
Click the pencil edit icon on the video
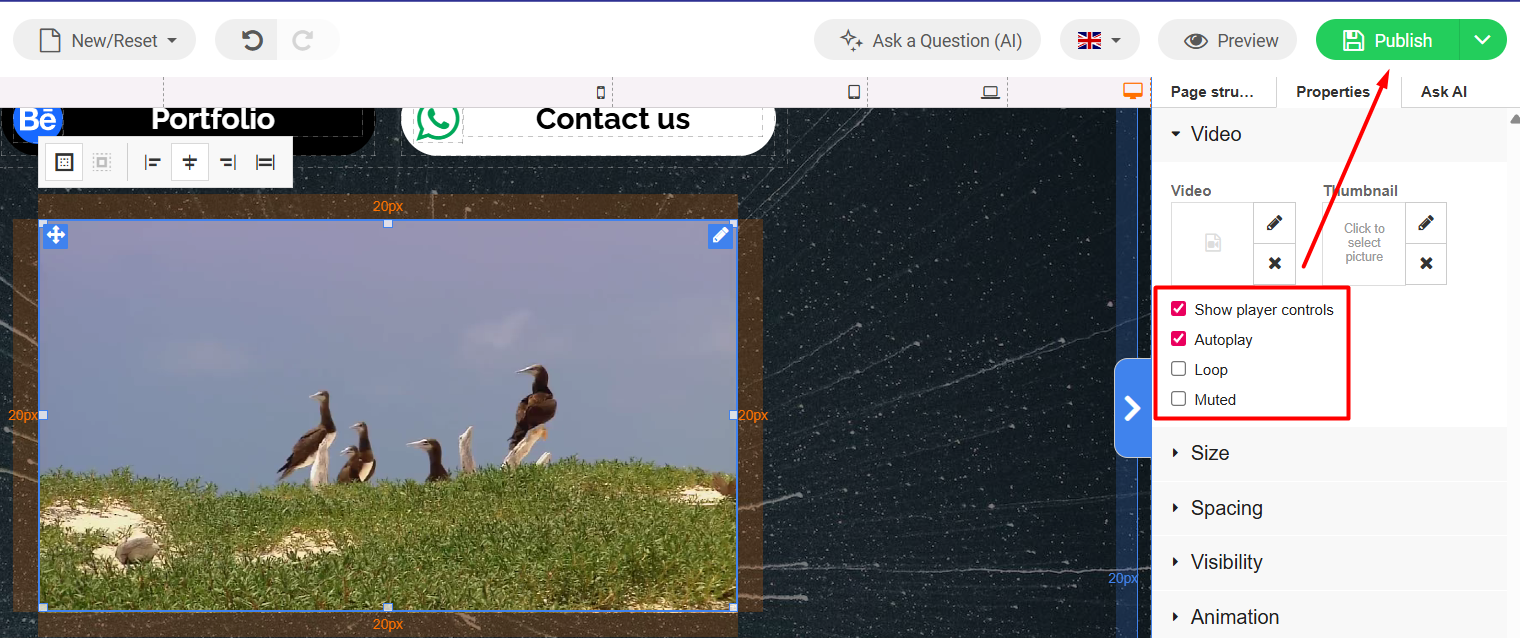720,236
